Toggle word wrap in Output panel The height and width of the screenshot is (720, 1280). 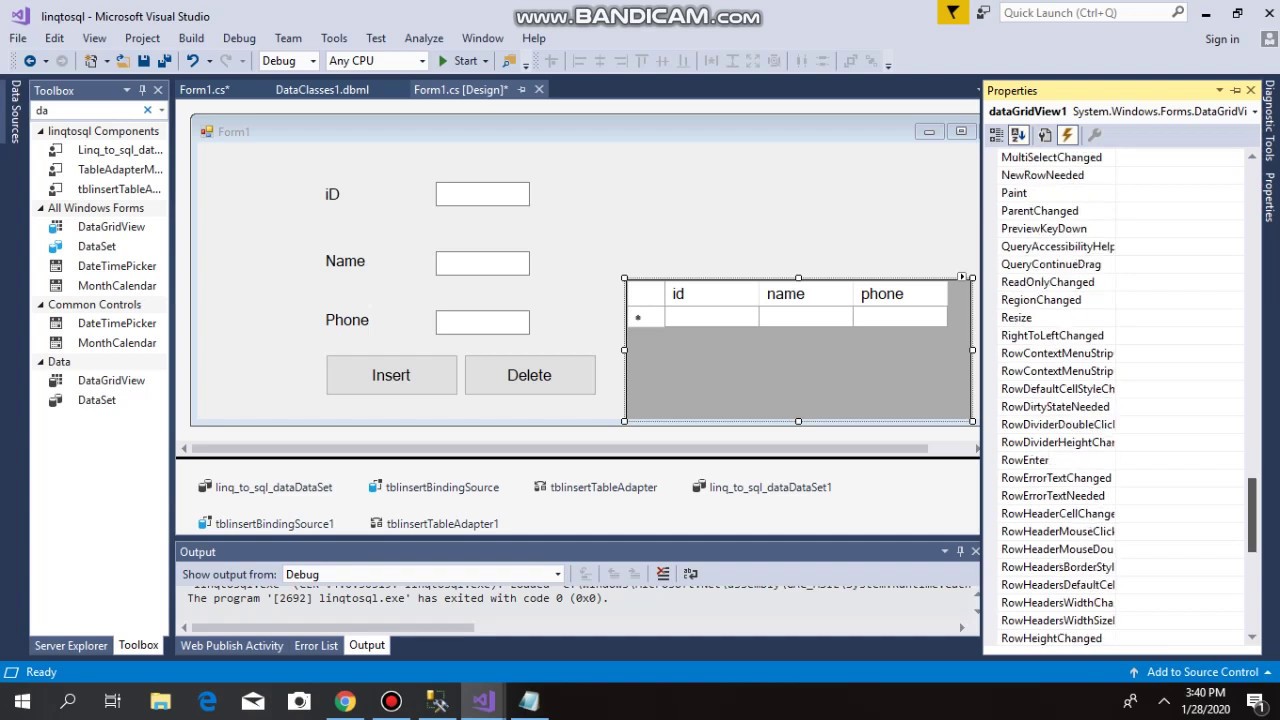click(690, 574)
